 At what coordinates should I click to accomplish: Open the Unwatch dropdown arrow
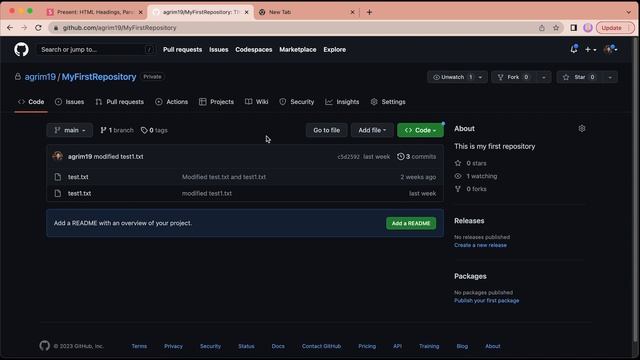(x=480, y=77)
